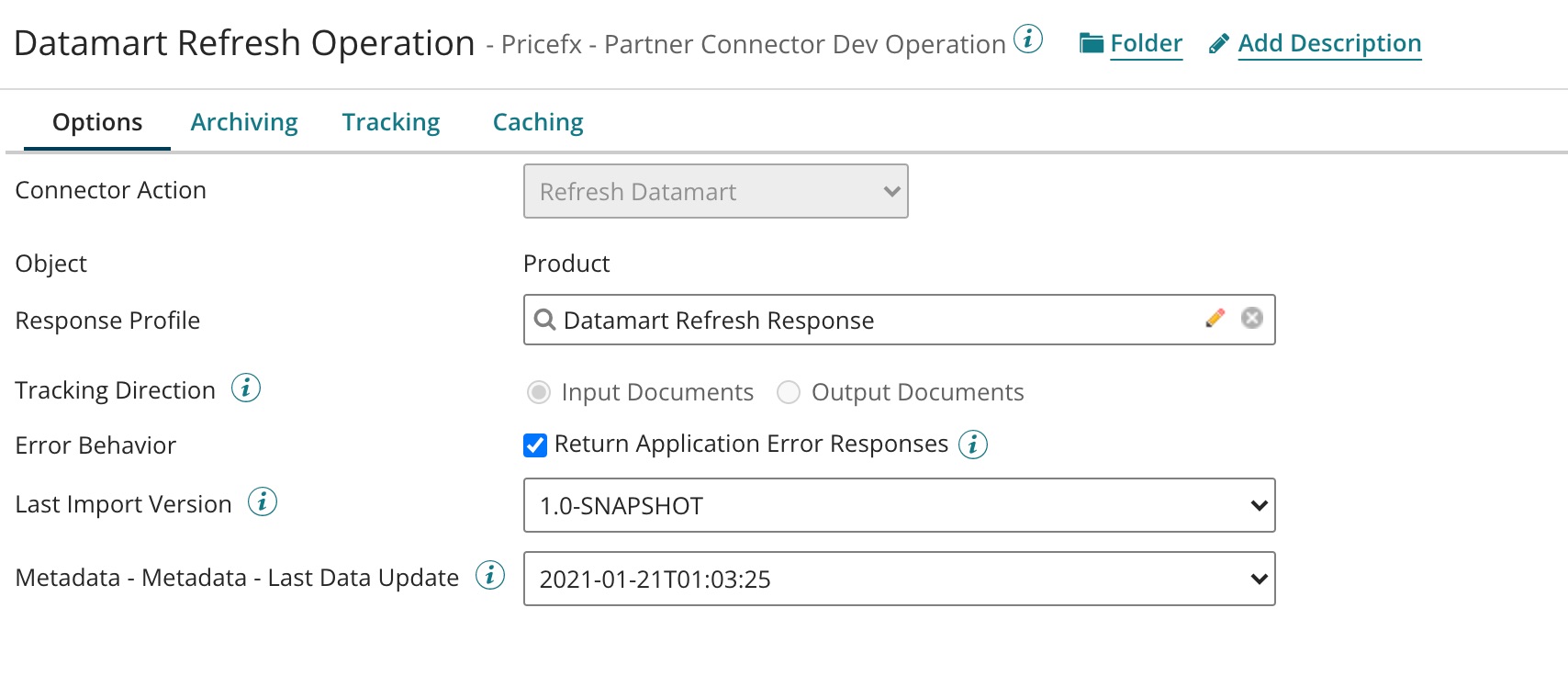Click the Add Description link
The image size is (1568, 698).
tap(1329, 43)
